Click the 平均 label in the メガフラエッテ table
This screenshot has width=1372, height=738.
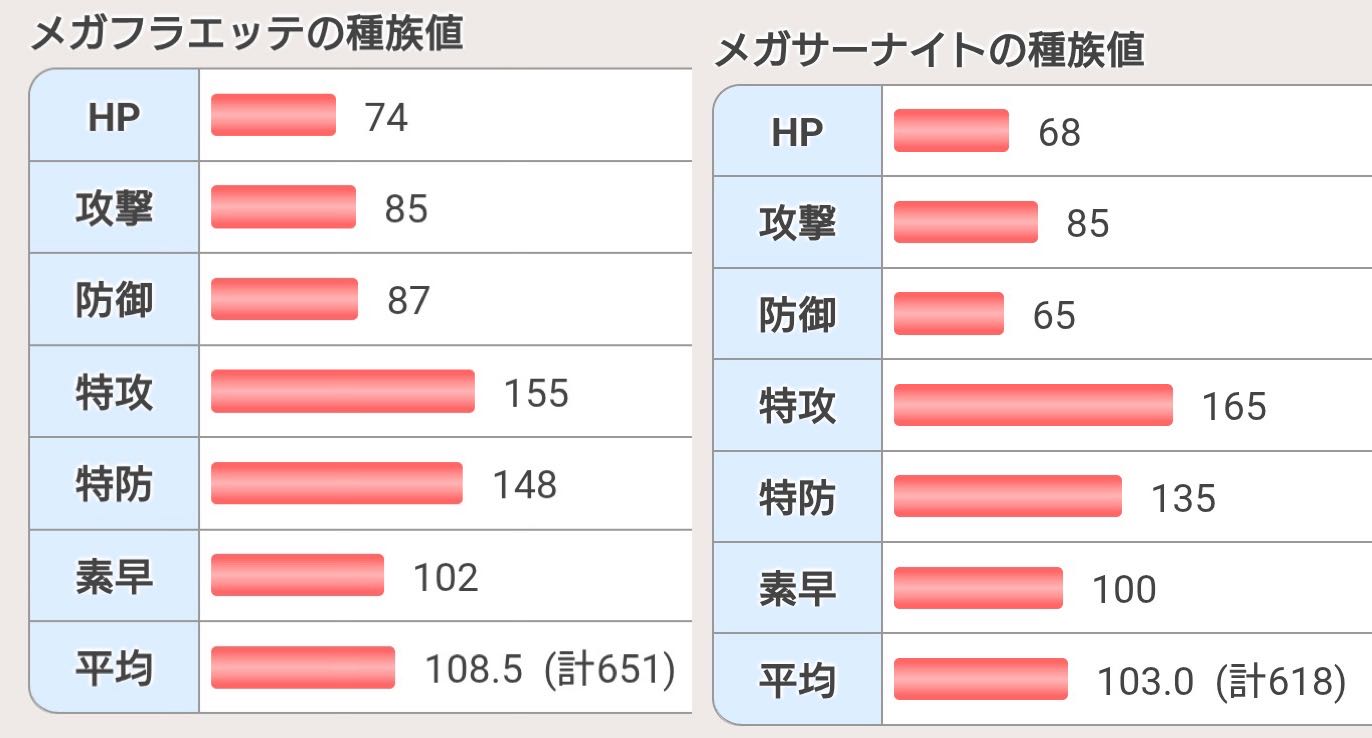114,668
